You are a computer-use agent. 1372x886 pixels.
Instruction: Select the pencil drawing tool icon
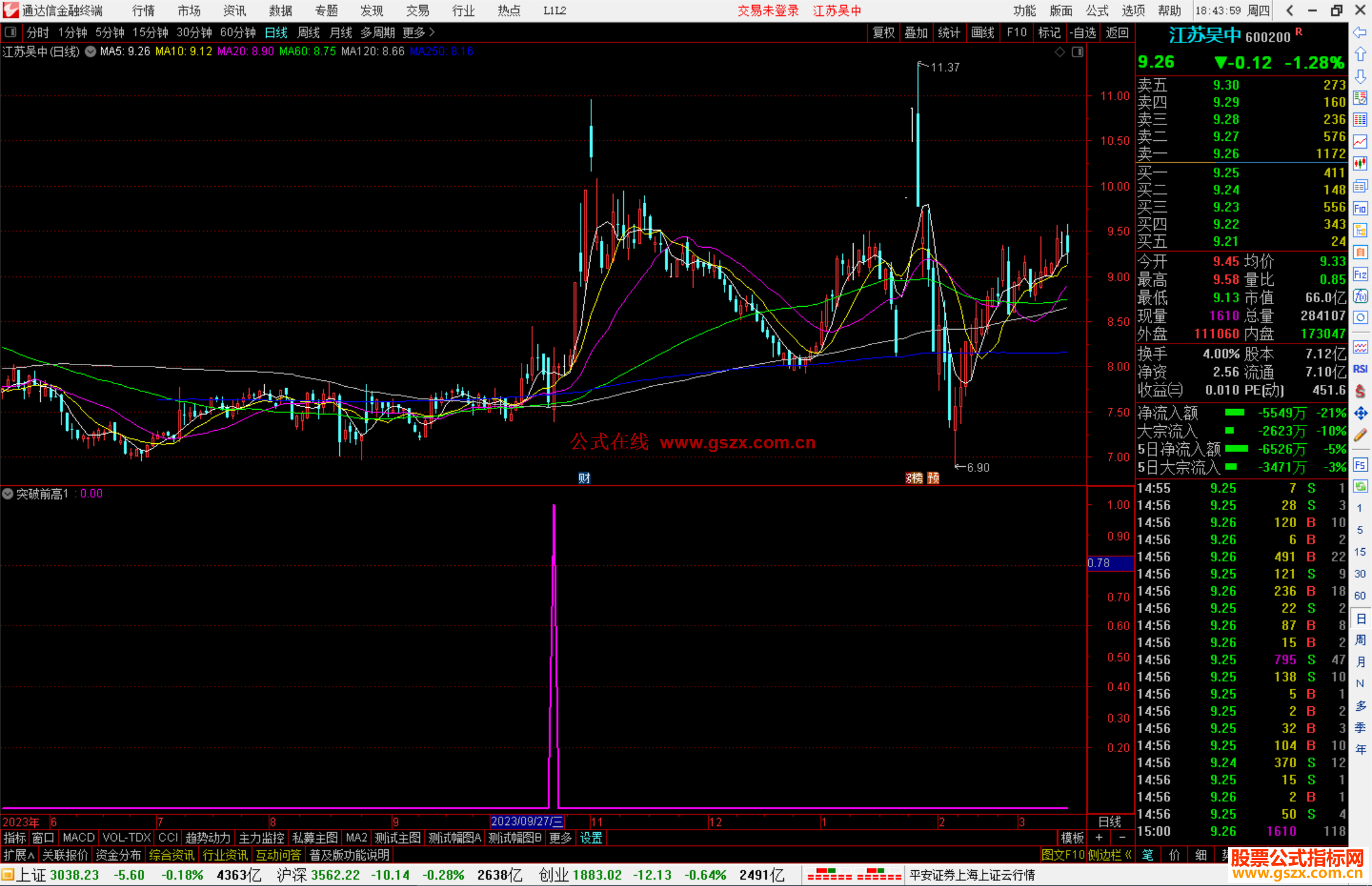pos(1360,436)
